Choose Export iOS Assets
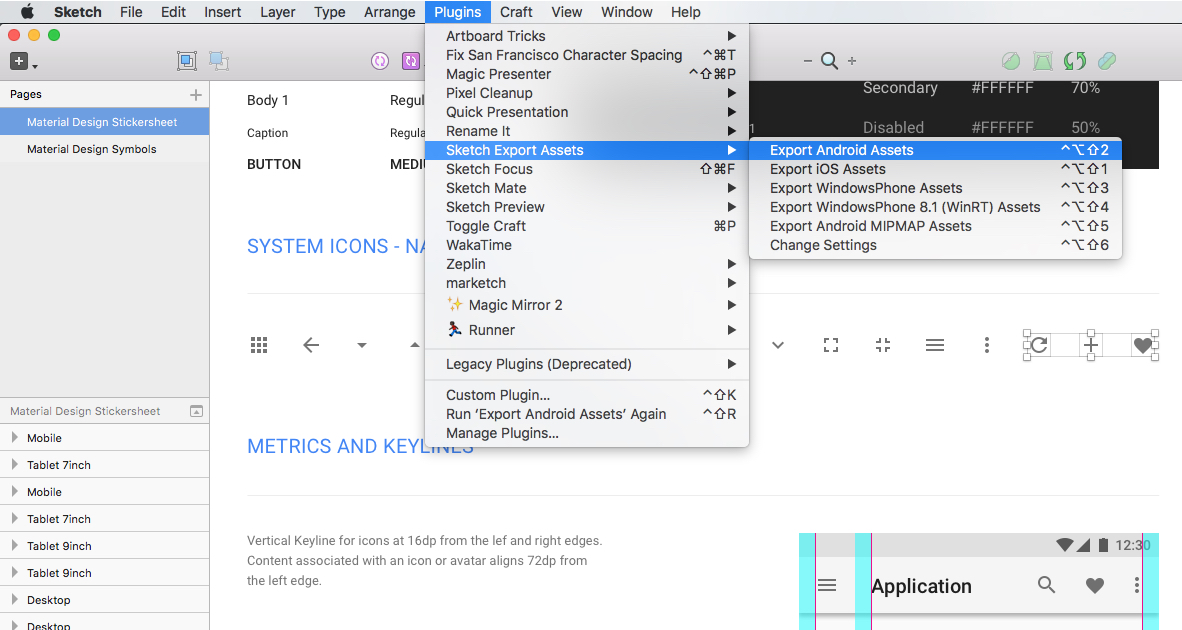The height and width of the screenshot is (630, 1182). pos(935,170)
